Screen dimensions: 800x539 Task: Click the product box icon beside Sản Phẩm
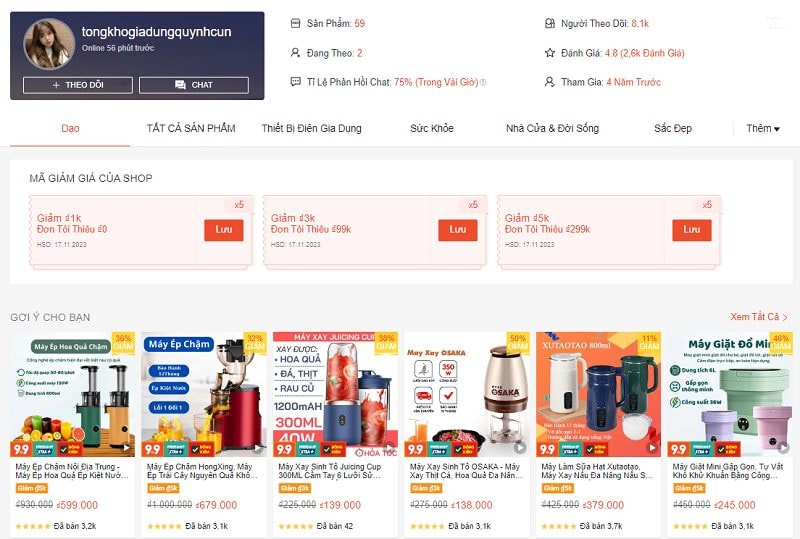[x=295, y=23]
